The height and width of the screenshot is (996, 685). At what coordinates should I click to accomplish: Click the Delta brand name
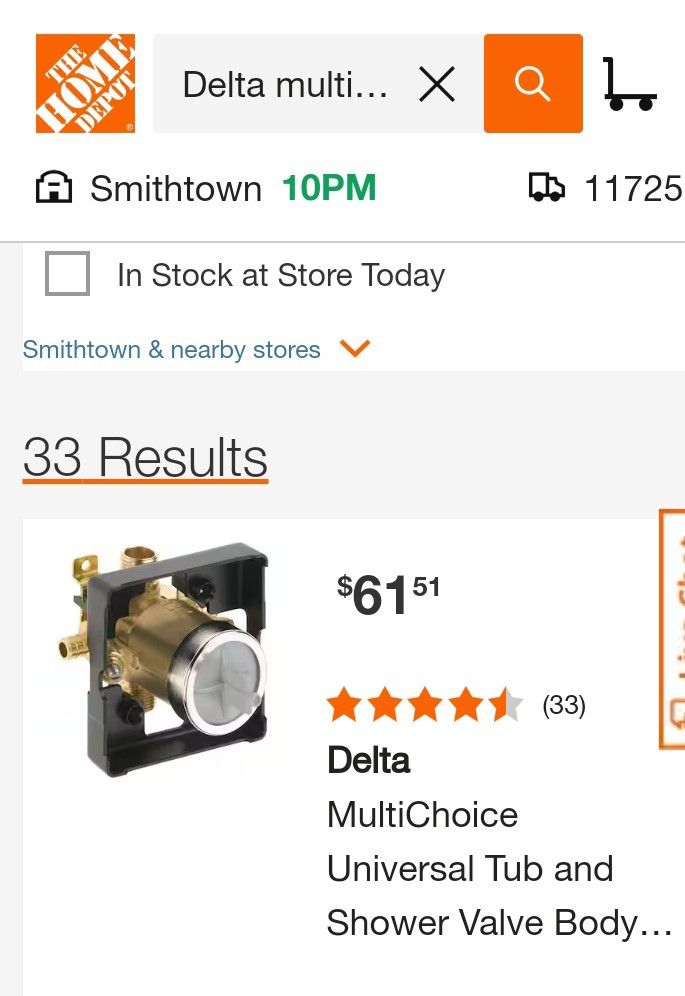(369, 760)
